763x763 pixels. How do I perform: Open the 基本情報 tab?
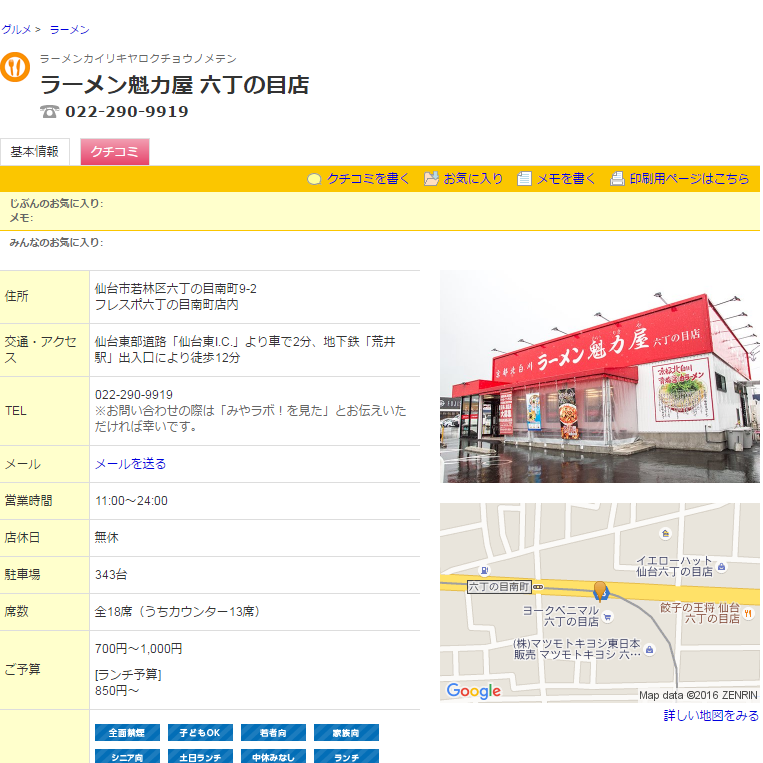tap(35, 152)
